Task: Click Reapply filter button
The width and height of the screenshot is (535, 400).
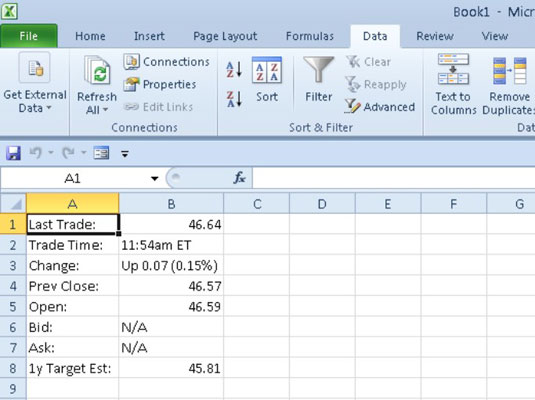Action: click(x=376, y=84)
